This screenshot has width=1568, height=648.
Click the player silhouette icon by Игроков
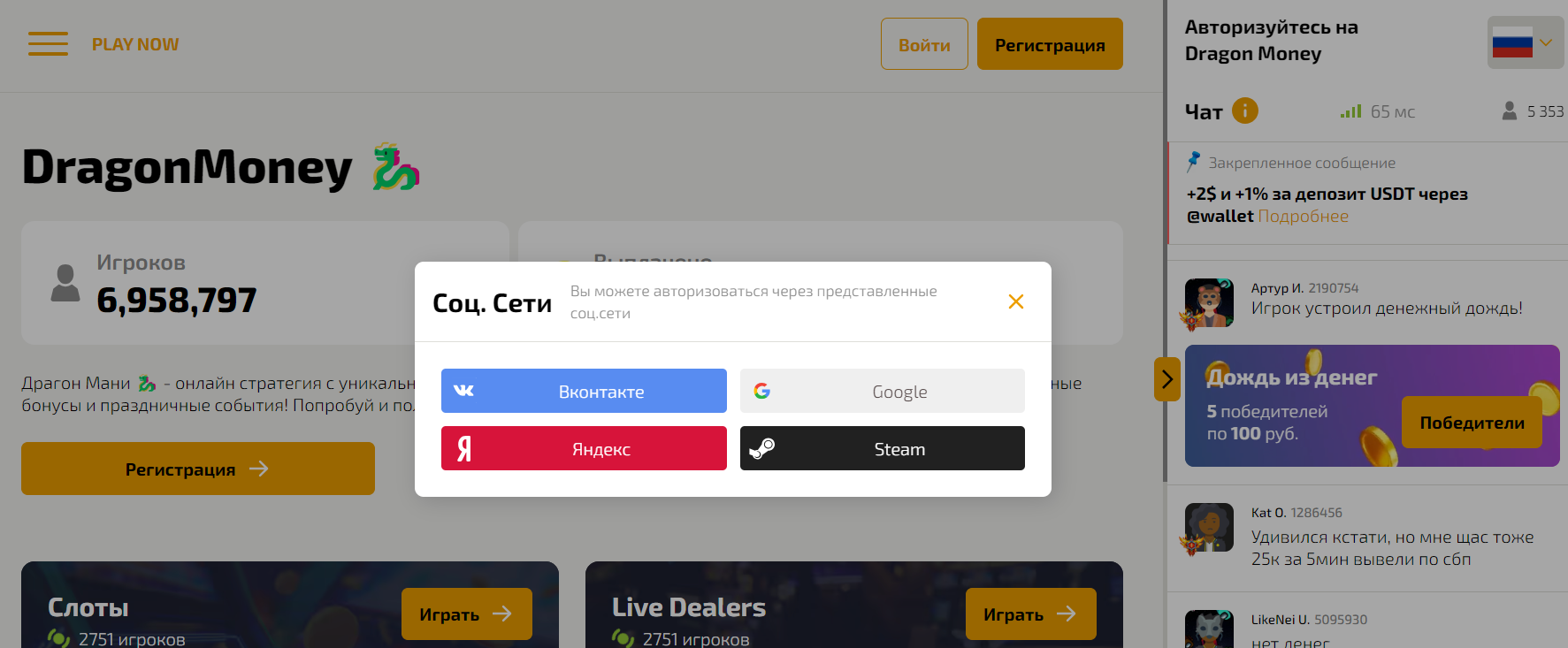[x=65, y=283]
